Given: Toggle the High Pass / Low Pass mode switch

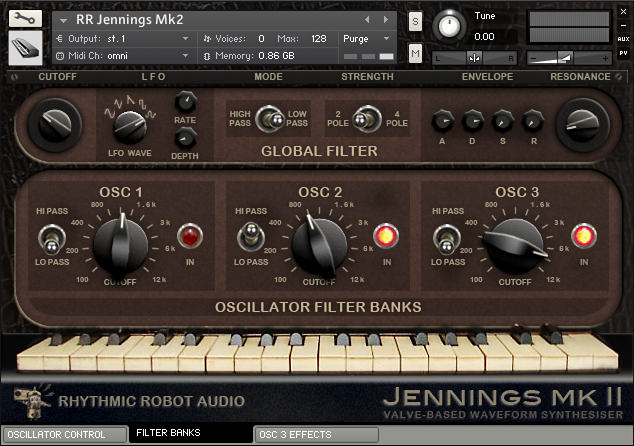Looking at the screenshot, I should [270, 119].
